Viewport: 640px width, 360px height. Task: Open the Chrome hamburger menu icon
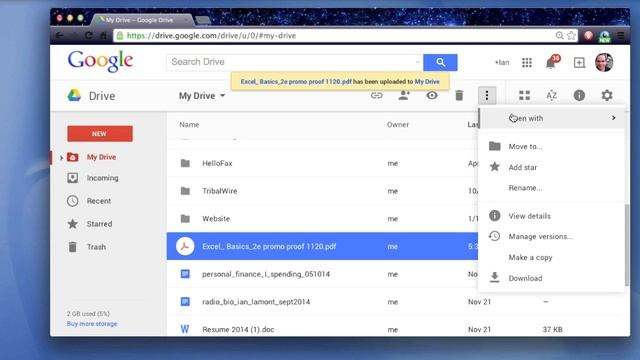pyautogui.click(x=621, y=36)
